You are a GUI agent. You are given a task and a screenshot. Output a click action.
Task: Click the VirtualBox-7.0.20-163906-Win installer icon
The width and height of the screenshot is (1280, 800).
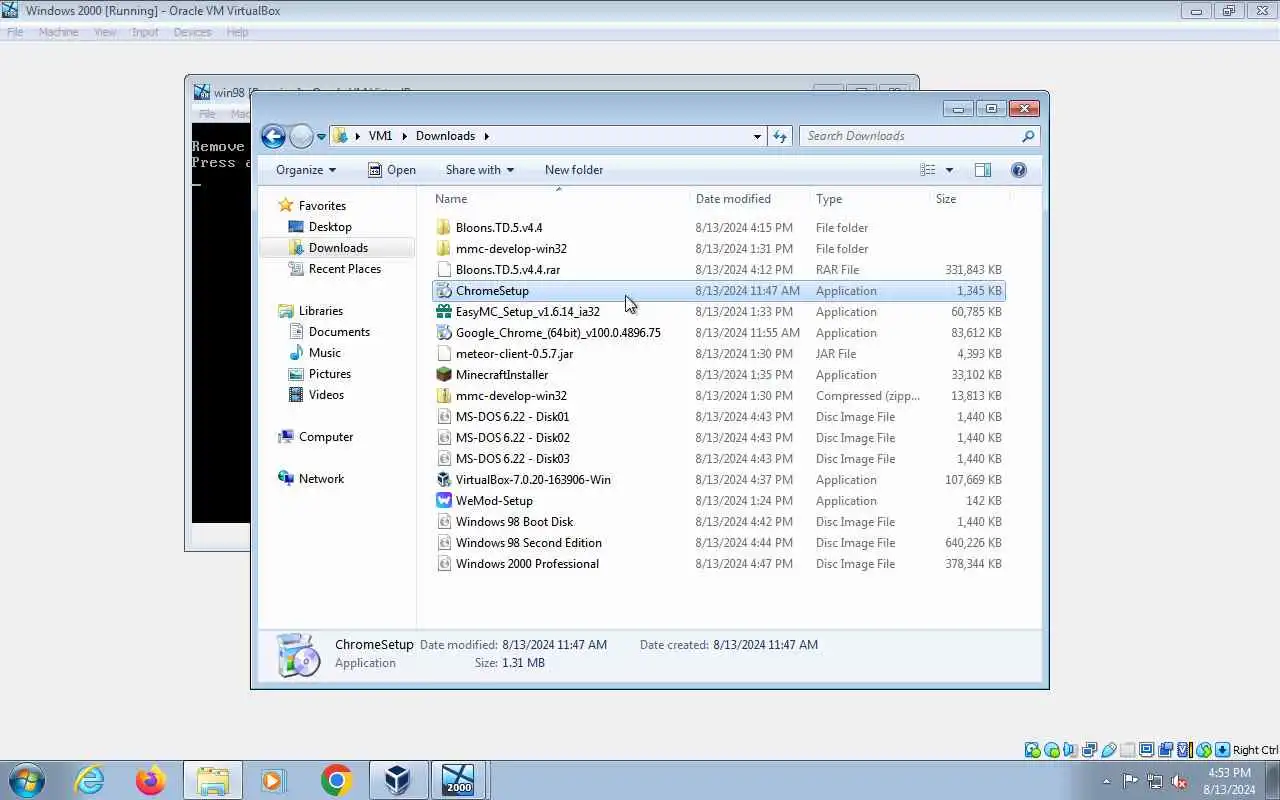point(445,480)
